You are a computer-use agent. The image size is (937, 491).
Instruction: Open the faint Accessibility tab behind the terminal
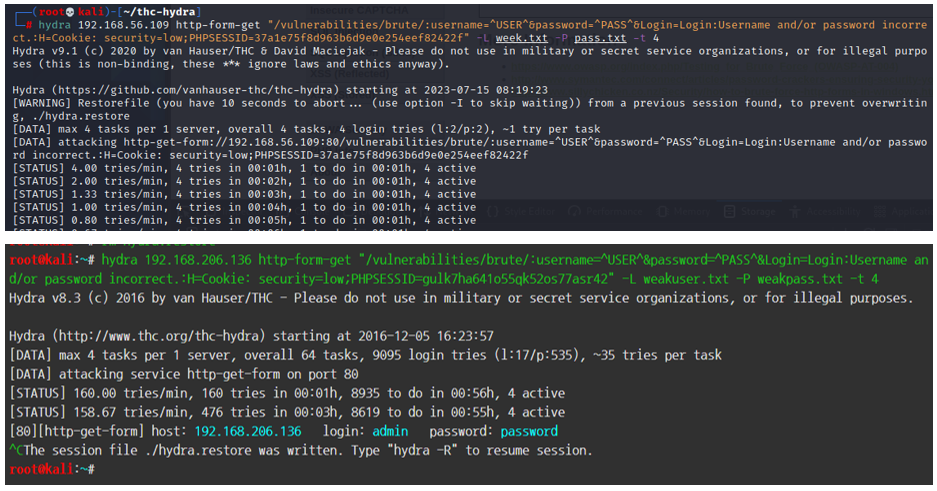point(825,211)
